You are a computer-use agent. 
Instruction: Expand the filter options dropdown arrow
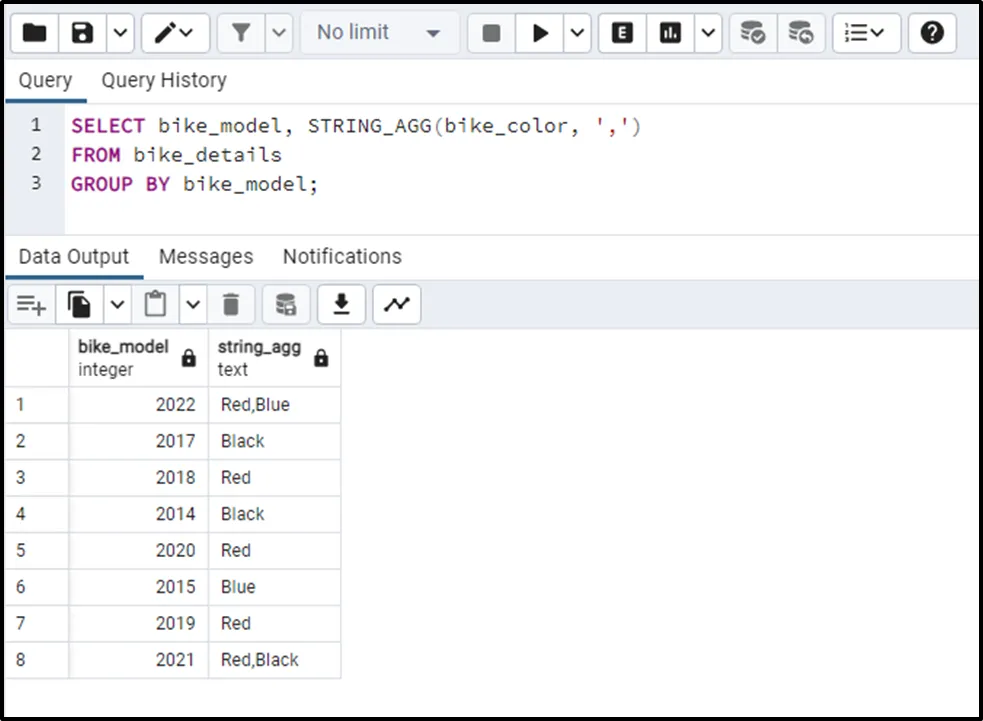(279, 33)
